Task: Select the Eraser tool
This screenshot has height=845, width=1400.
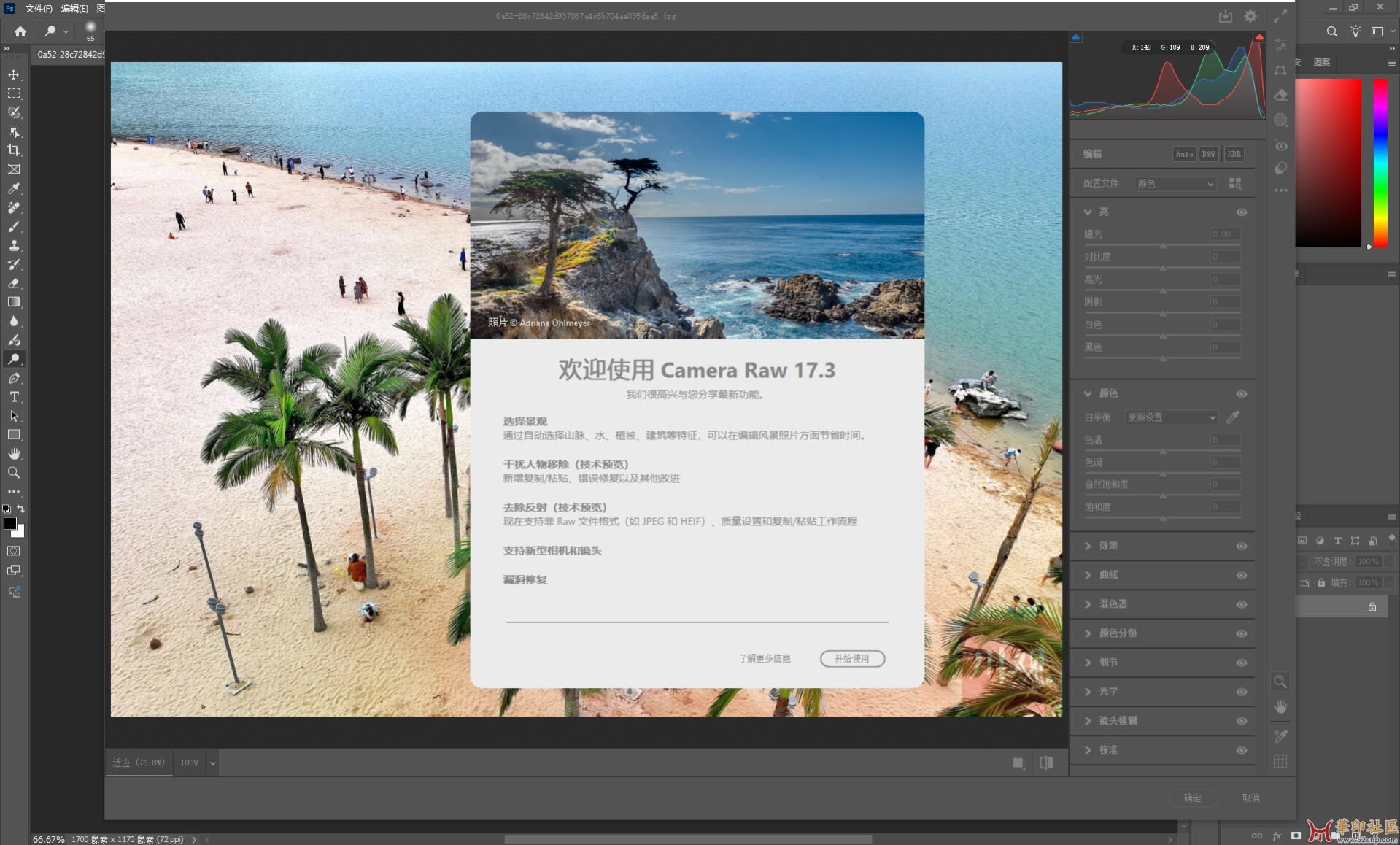Action: (14, 283)
